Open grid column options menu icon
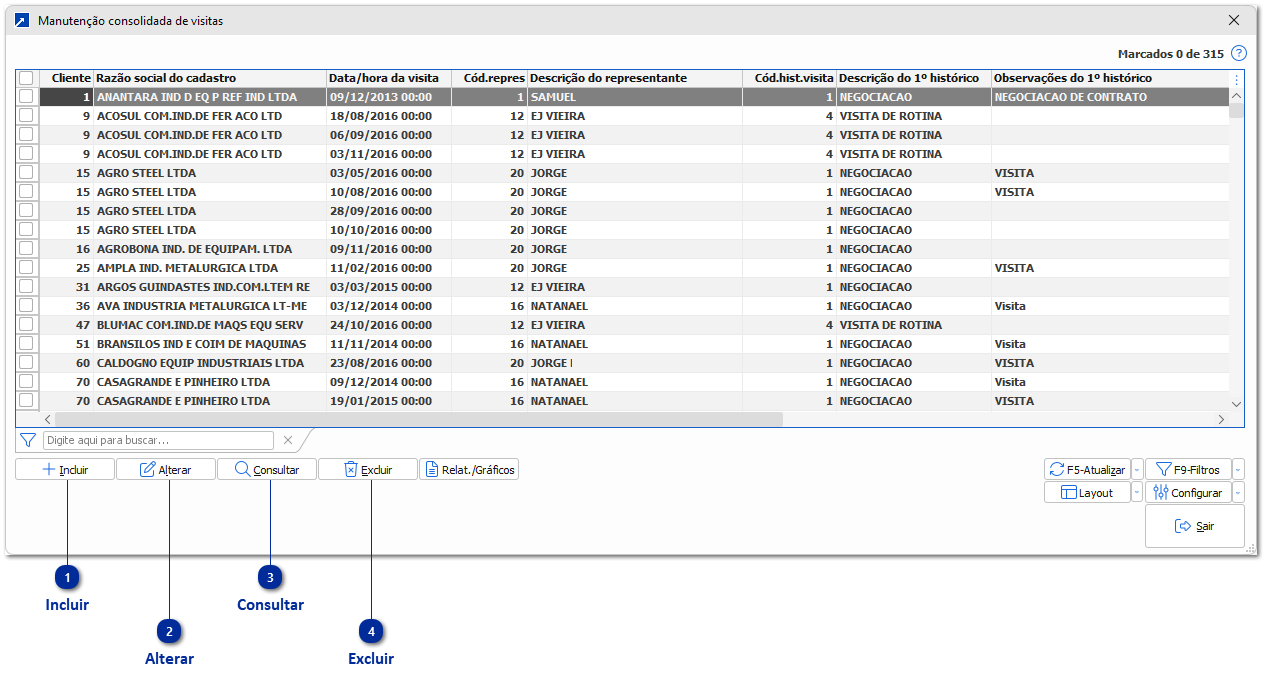 tap(1236, 79)
